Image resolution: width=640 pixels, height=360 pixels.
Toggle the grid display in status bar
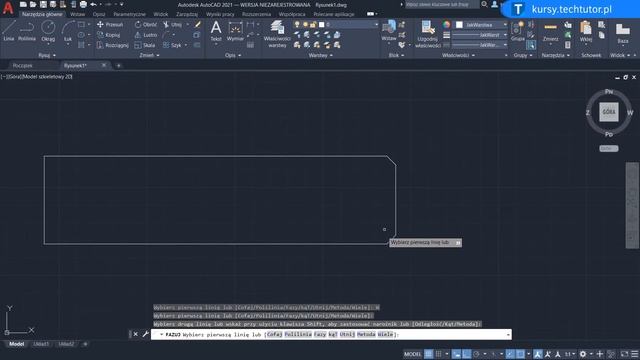pyautogui.click(x=429, y=354)
